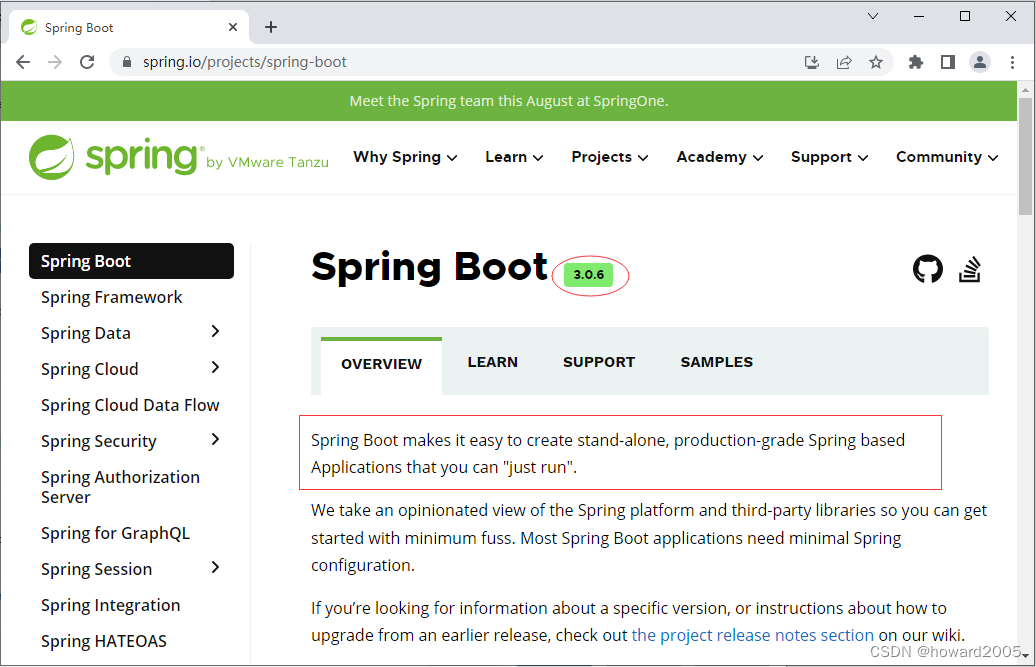Close the Spring Boot browser tab
The width and height of the screenshot is (1036, 667).
click(233, 27)
